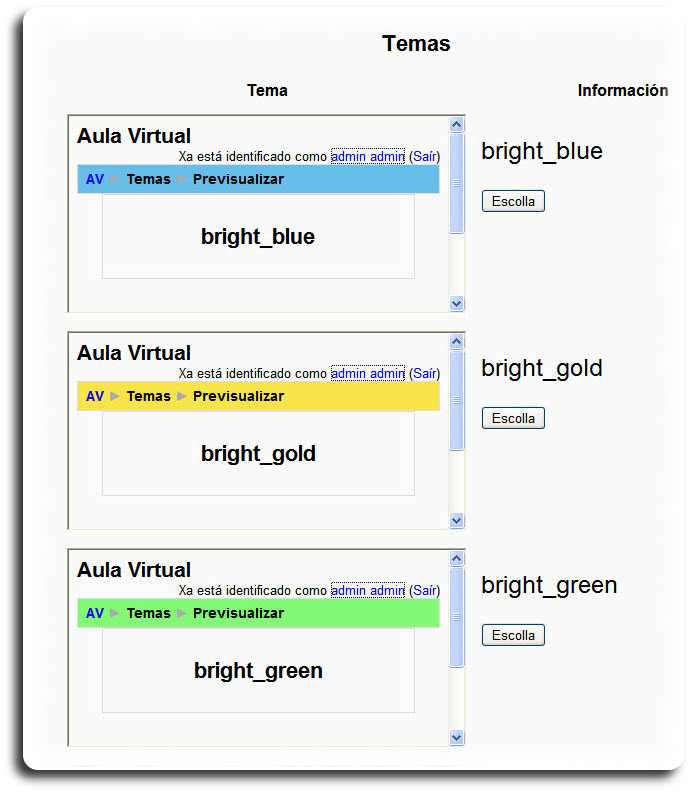Click Saír link in bright_gold preview
Viewport: 691px width, 793px height.
[425, 374]
